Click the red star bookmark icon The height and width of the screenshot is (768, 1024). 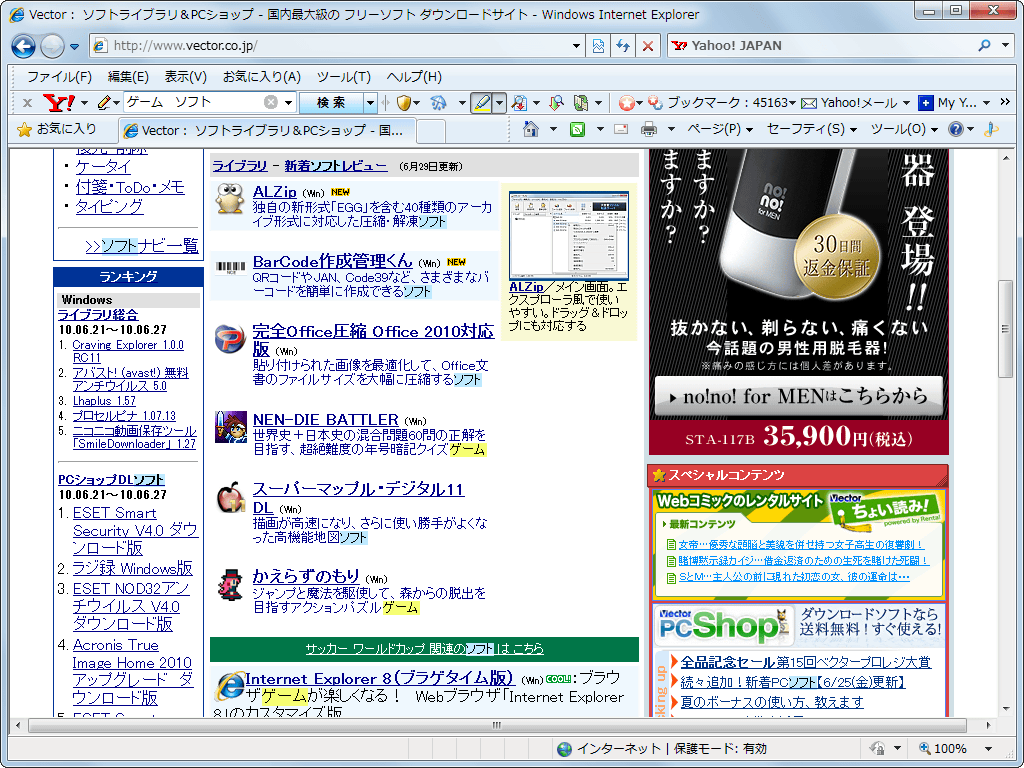click(x=626, y=103)
